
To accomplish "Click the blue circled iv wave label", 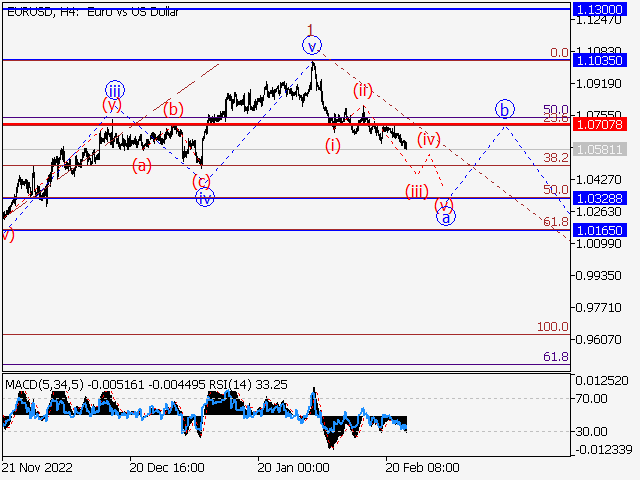I will coord(204,198).
